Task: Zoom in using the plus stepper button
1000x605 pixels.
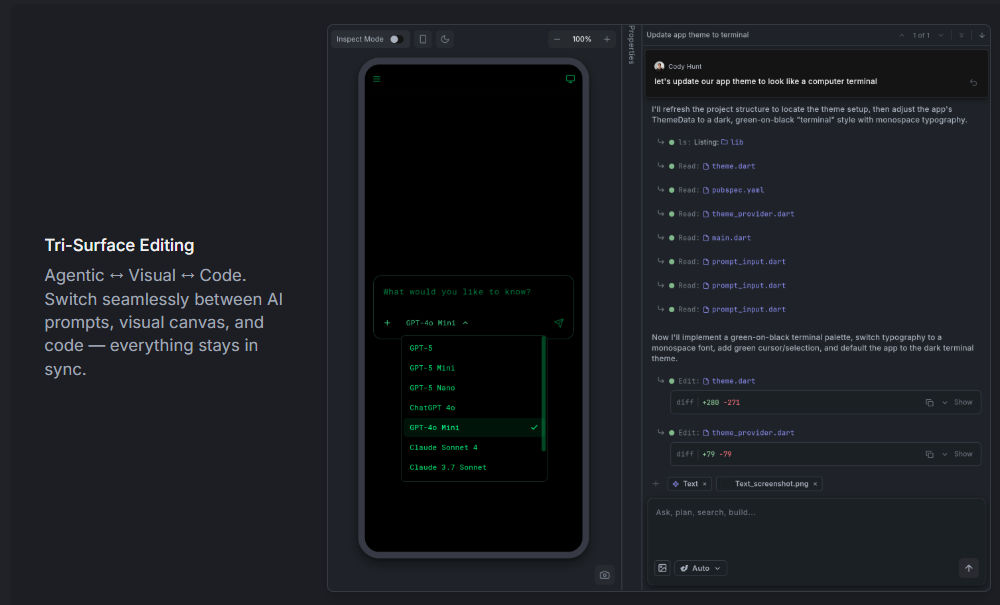Action: [608, 39]
